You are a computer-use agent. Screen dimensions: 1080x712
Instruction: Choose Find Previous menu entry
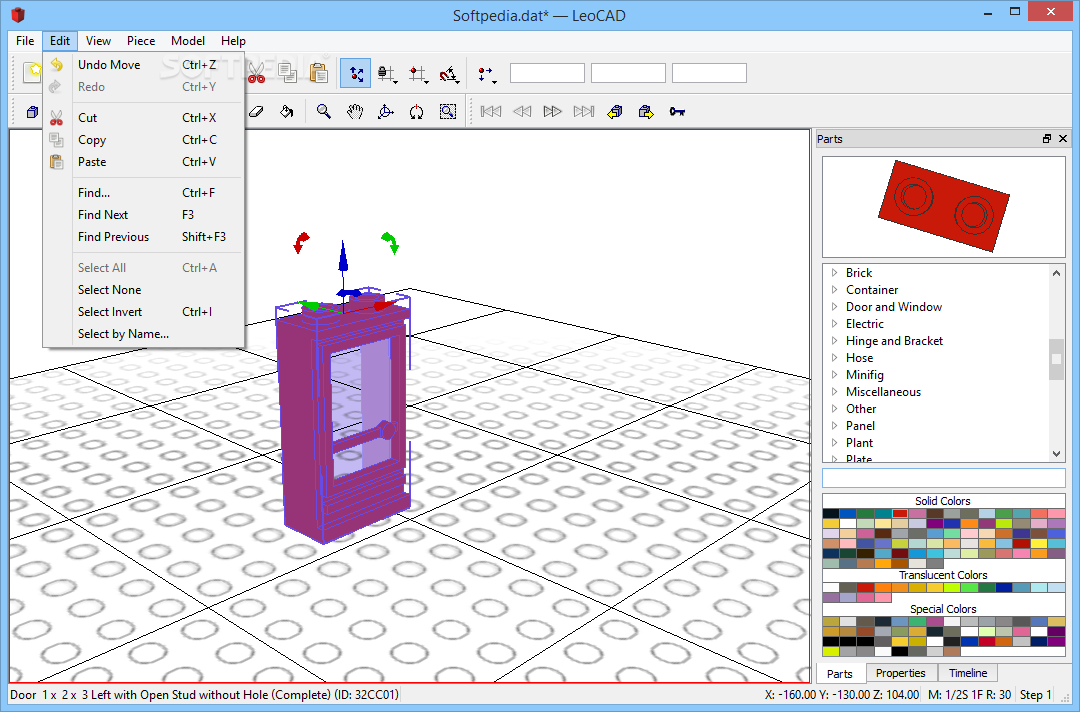(143, 237)
